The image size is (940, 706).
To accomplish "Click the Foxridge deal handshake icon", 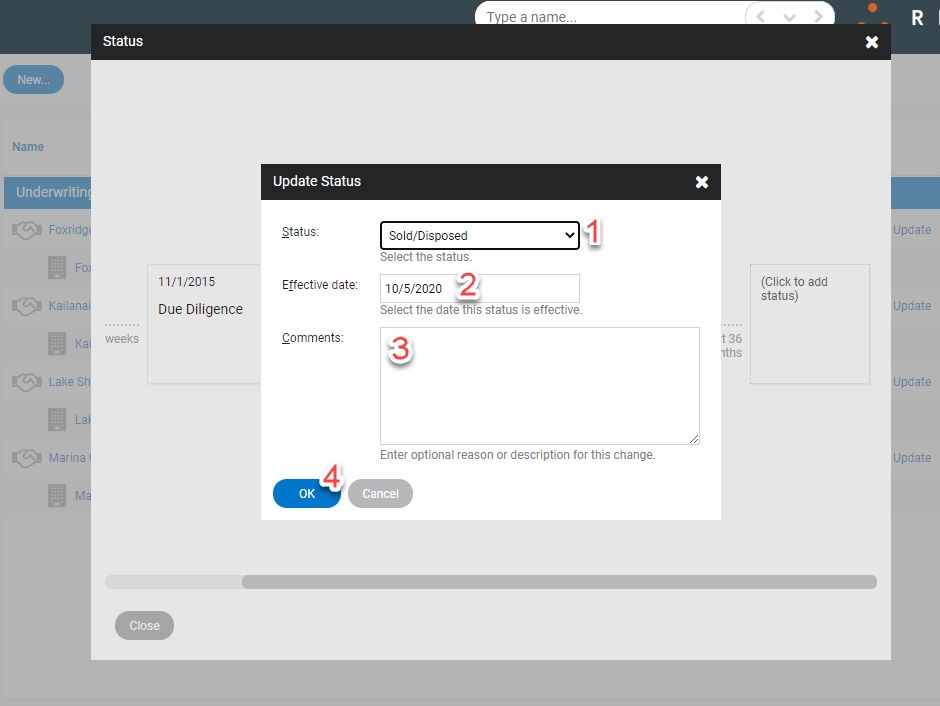I will point(27,230).
